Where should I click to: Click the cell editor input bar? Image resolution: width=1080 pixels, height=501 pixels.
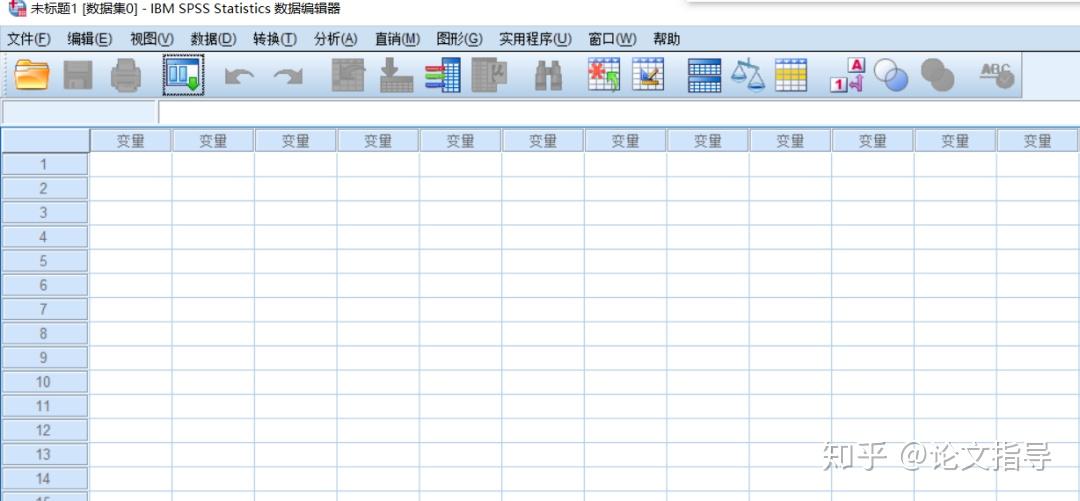619,112
